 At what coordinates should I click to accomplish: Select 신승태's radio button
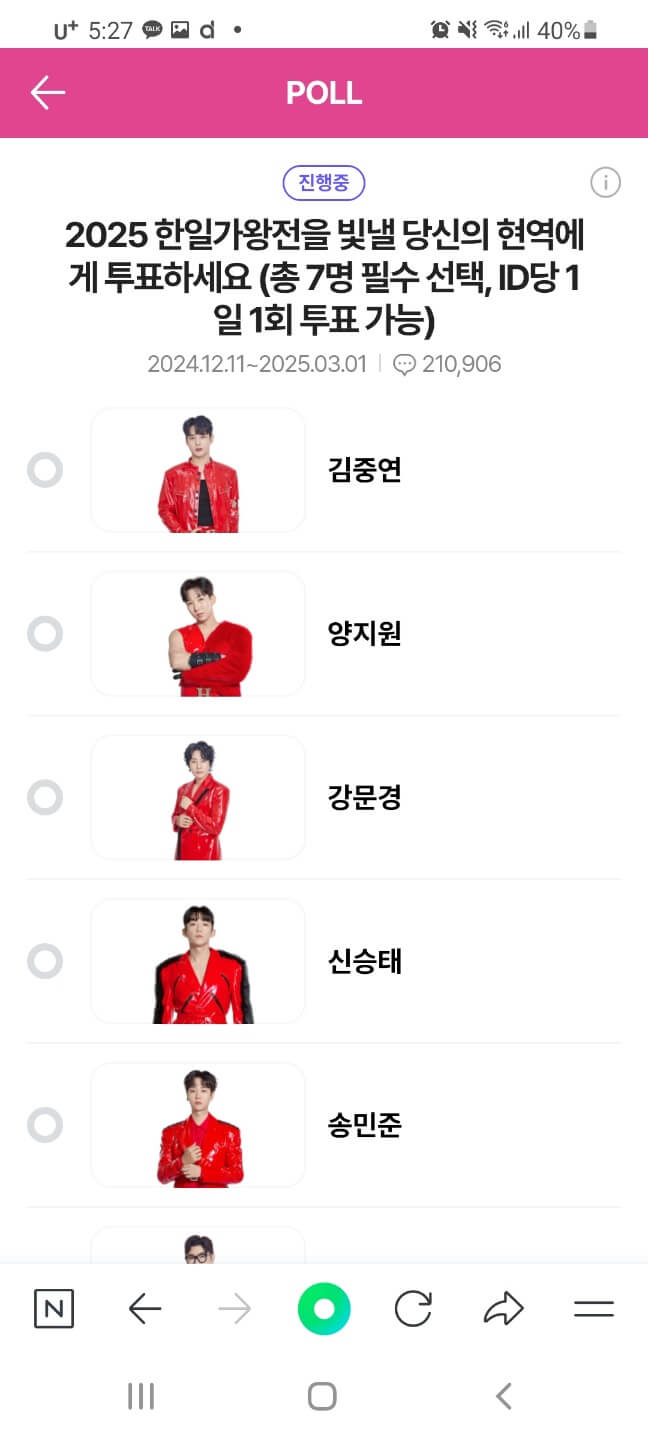[x=44, y=961]
